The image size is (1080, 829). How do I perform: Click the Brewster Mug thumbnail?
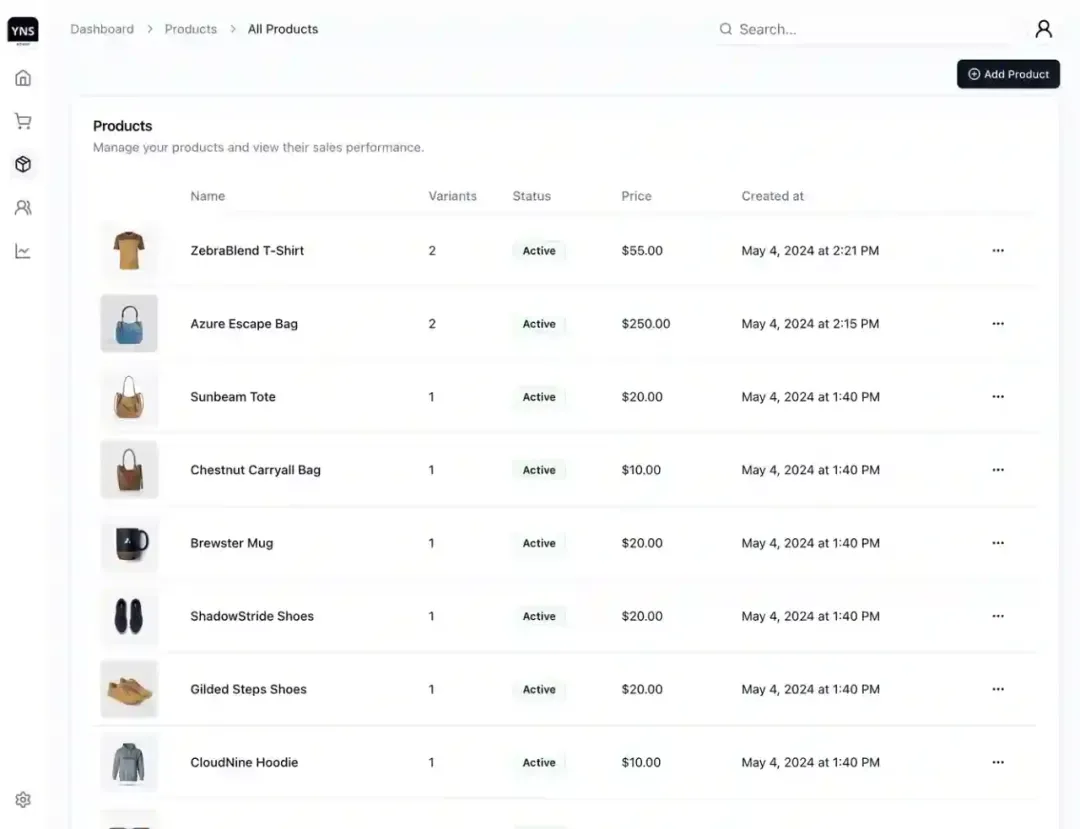129,543
